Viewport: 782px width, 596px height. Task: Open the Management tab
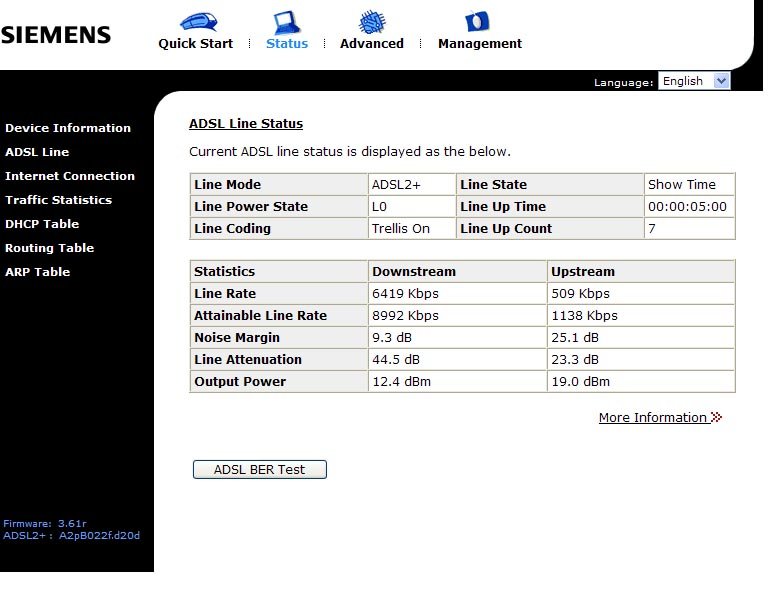(x=480, y=44)
